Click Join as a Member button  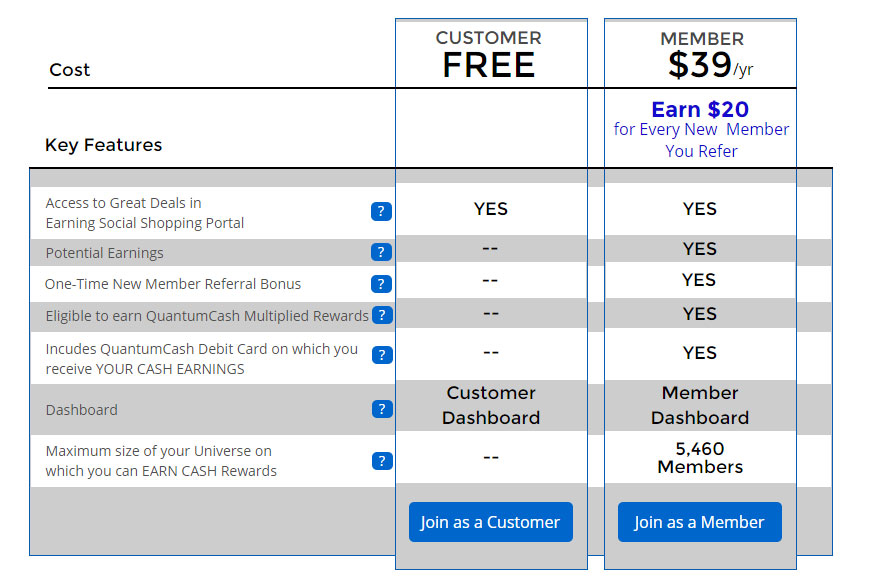pyautogui.click(x=700, y=522)
